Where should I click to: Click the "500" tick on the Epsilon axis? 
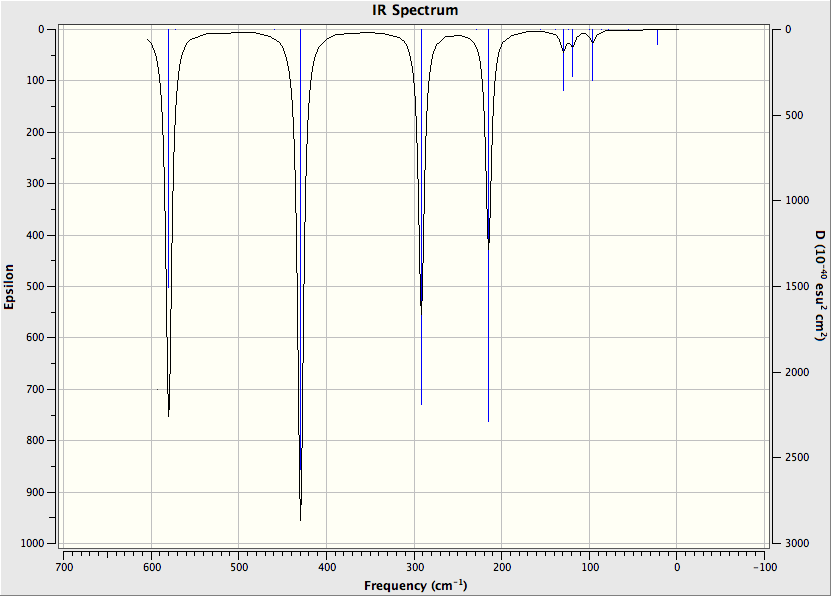pos(35,287)
